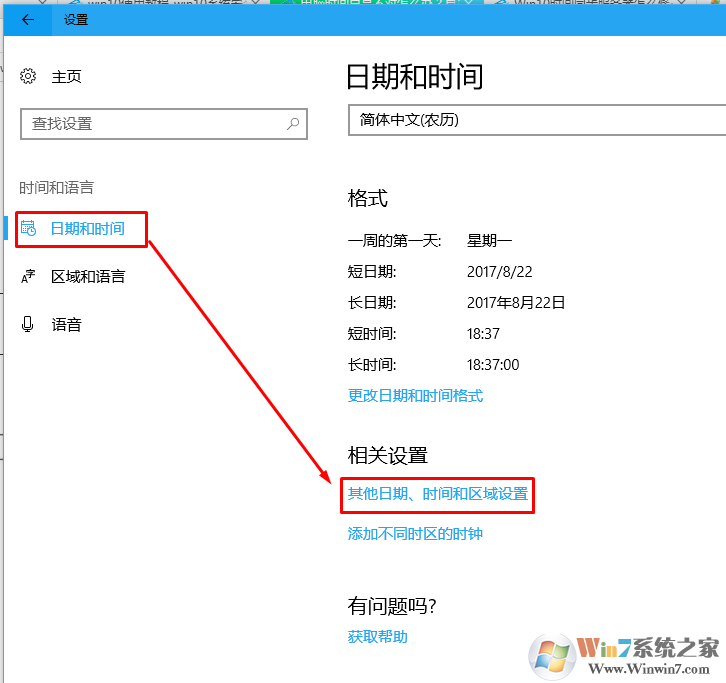Click the calendar-clock icon beside 日期和时间
The width and height of the screenshot is (726, 683).
pyautogui.click(x=29, y=228)
